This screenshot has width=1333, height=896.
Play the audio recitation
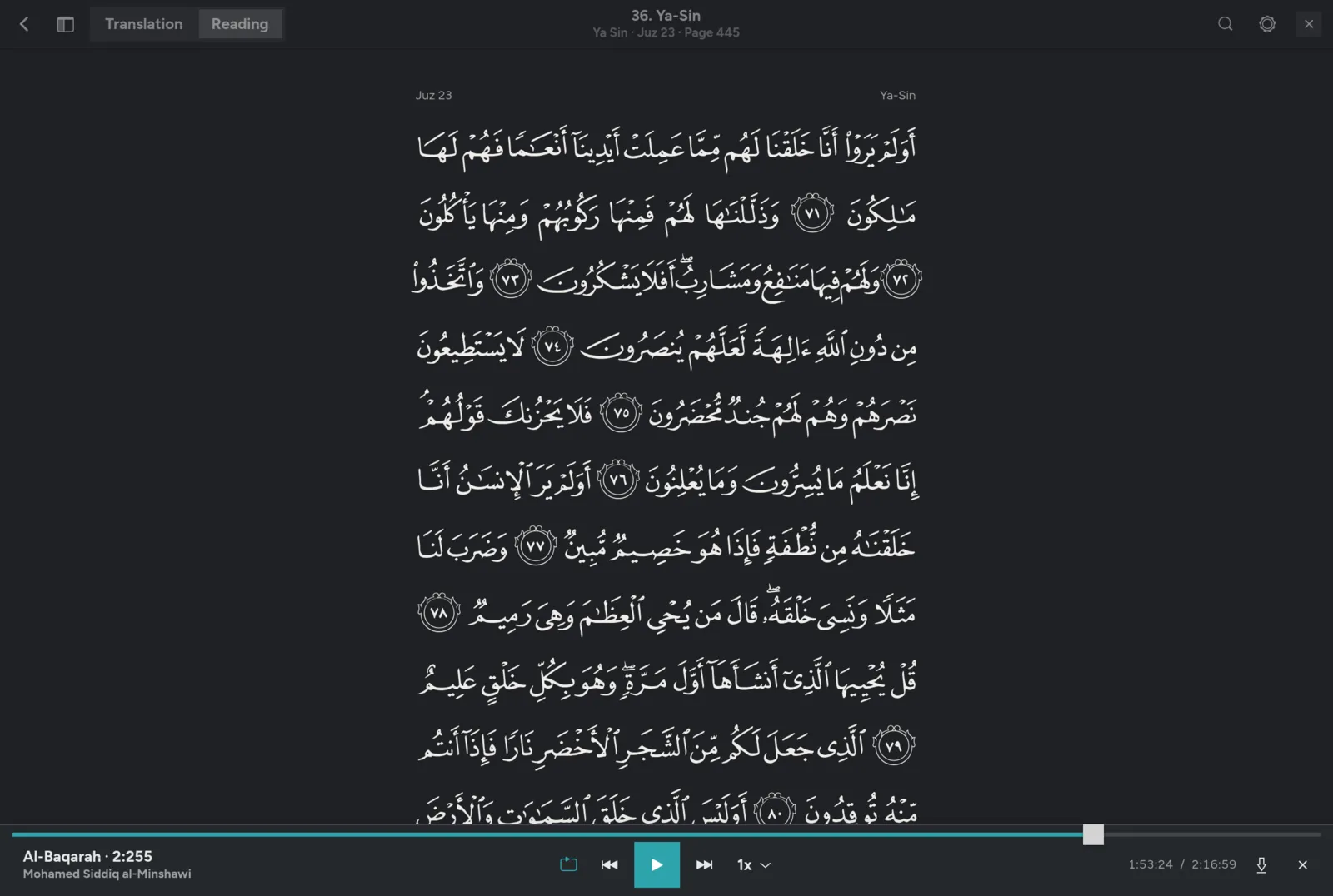pos(657,864)
